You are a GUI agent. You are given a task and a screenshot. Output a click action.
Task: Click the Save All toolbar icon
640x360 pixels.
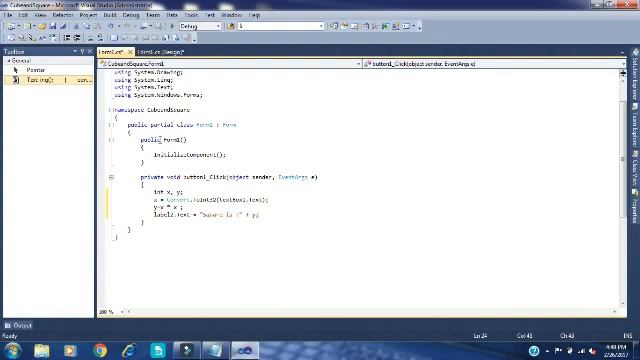(x=63, y=26)
